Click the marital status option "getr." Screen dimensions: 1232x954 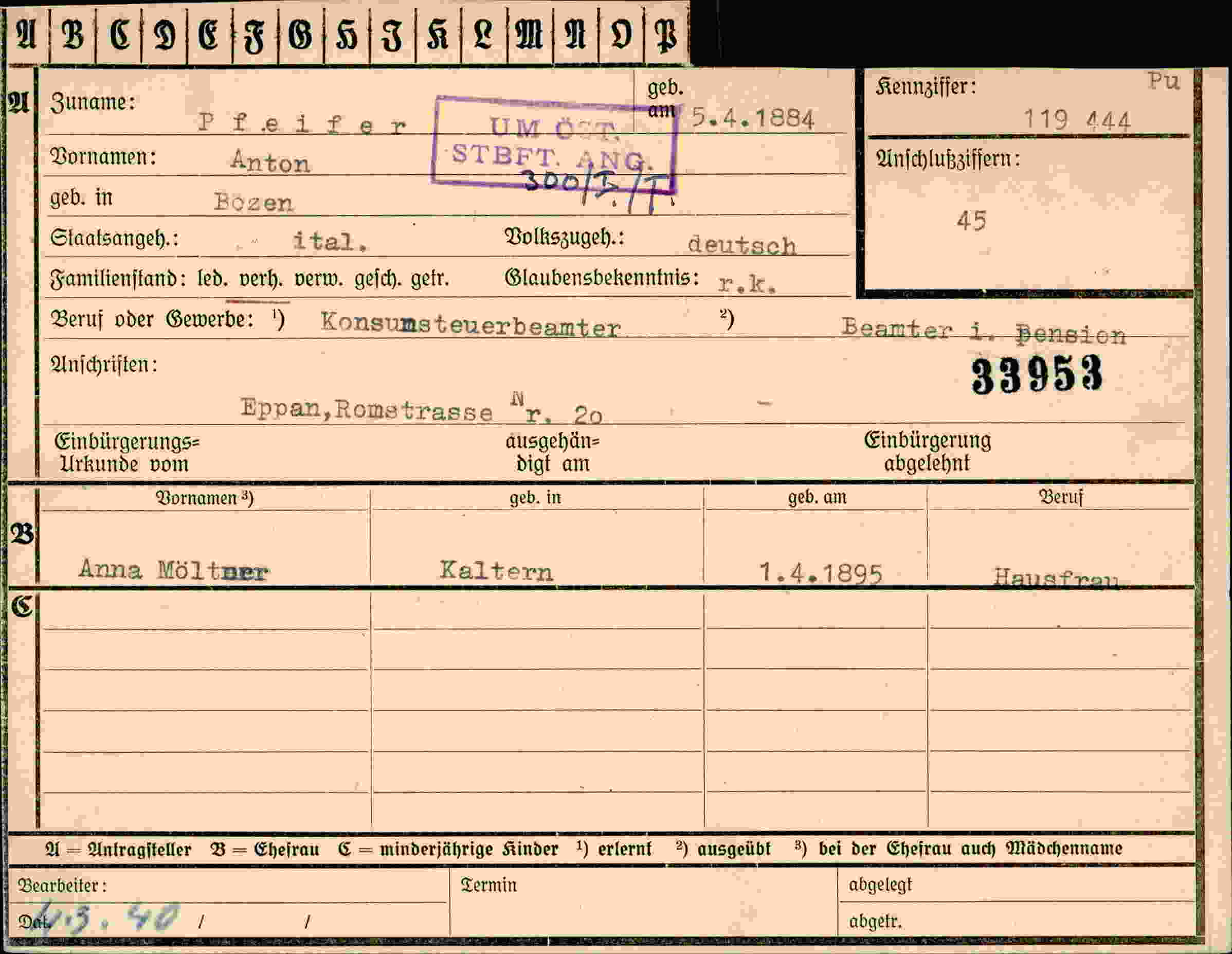click(430, 279)
